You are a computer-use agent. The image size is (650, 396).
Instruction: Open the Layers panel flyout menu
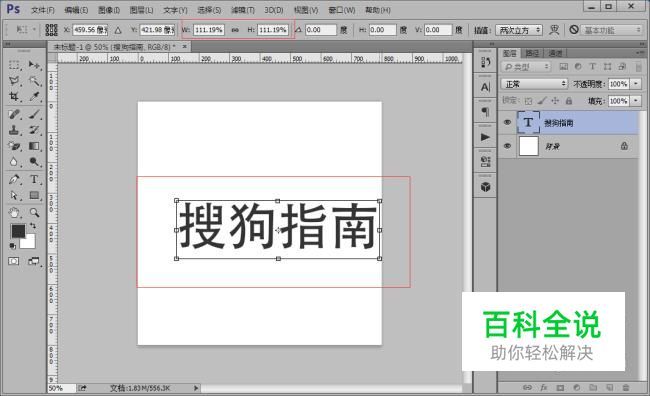coord(639,53)
